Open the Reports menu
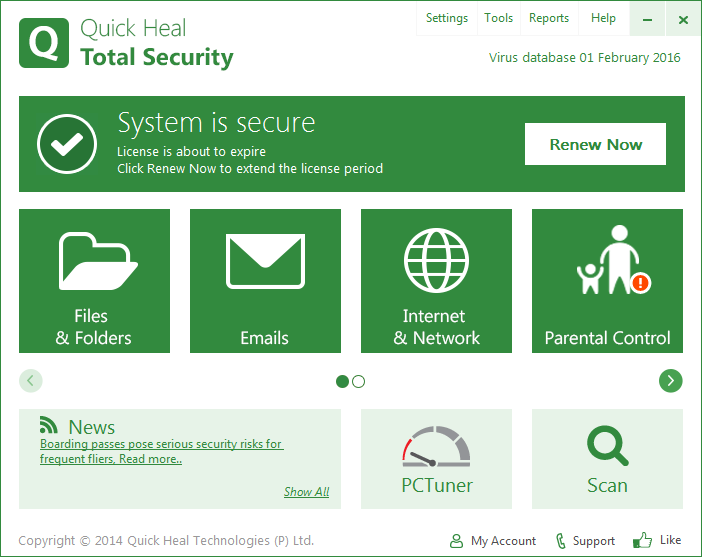Image resolution: width=702 pixels, height=557 pixels. 549,18
